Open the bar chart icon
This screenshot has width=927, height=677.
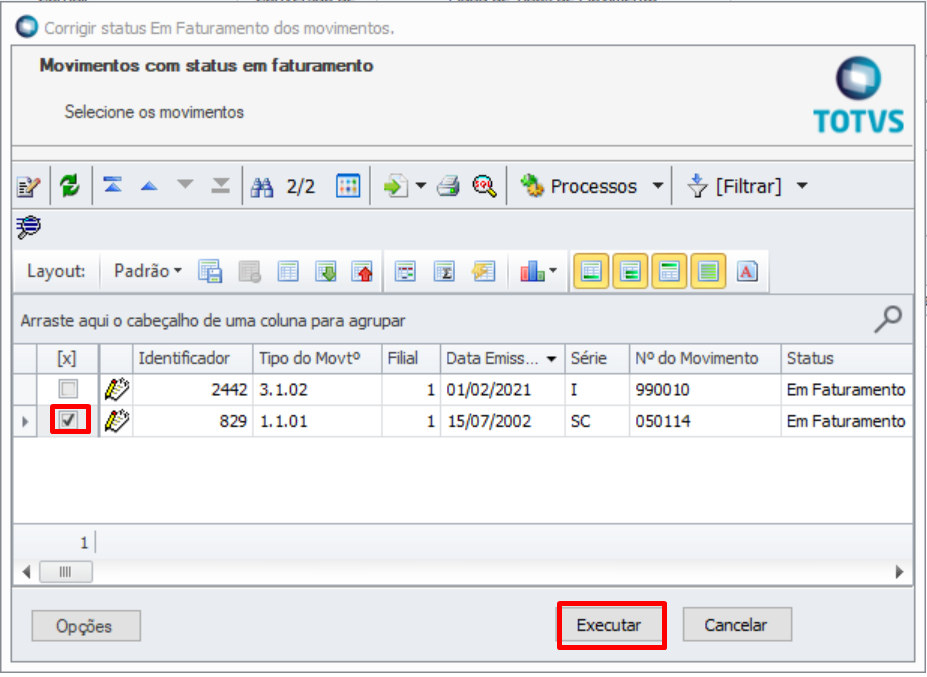coord(532,271)
